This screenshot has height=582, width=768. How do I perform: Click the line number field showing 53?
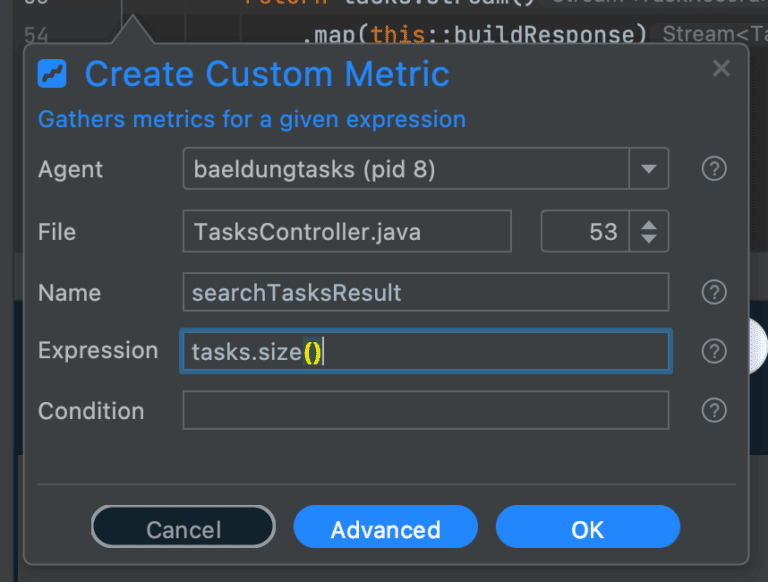[x=587, y=232]
